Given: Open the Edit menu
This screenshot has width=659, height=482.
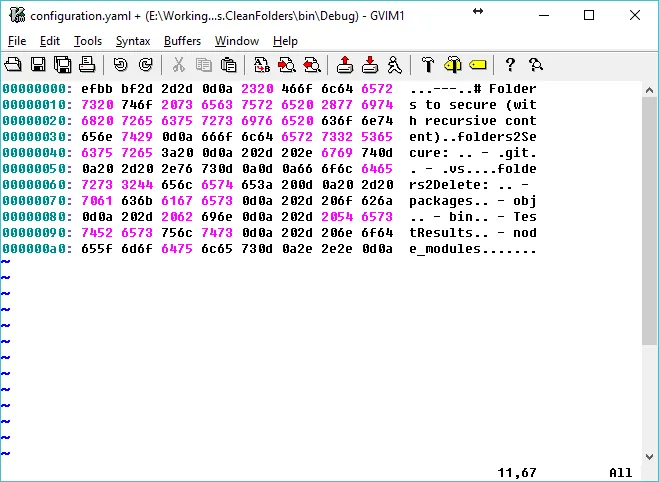Looking at the screenshot, I should pos(50,41).
